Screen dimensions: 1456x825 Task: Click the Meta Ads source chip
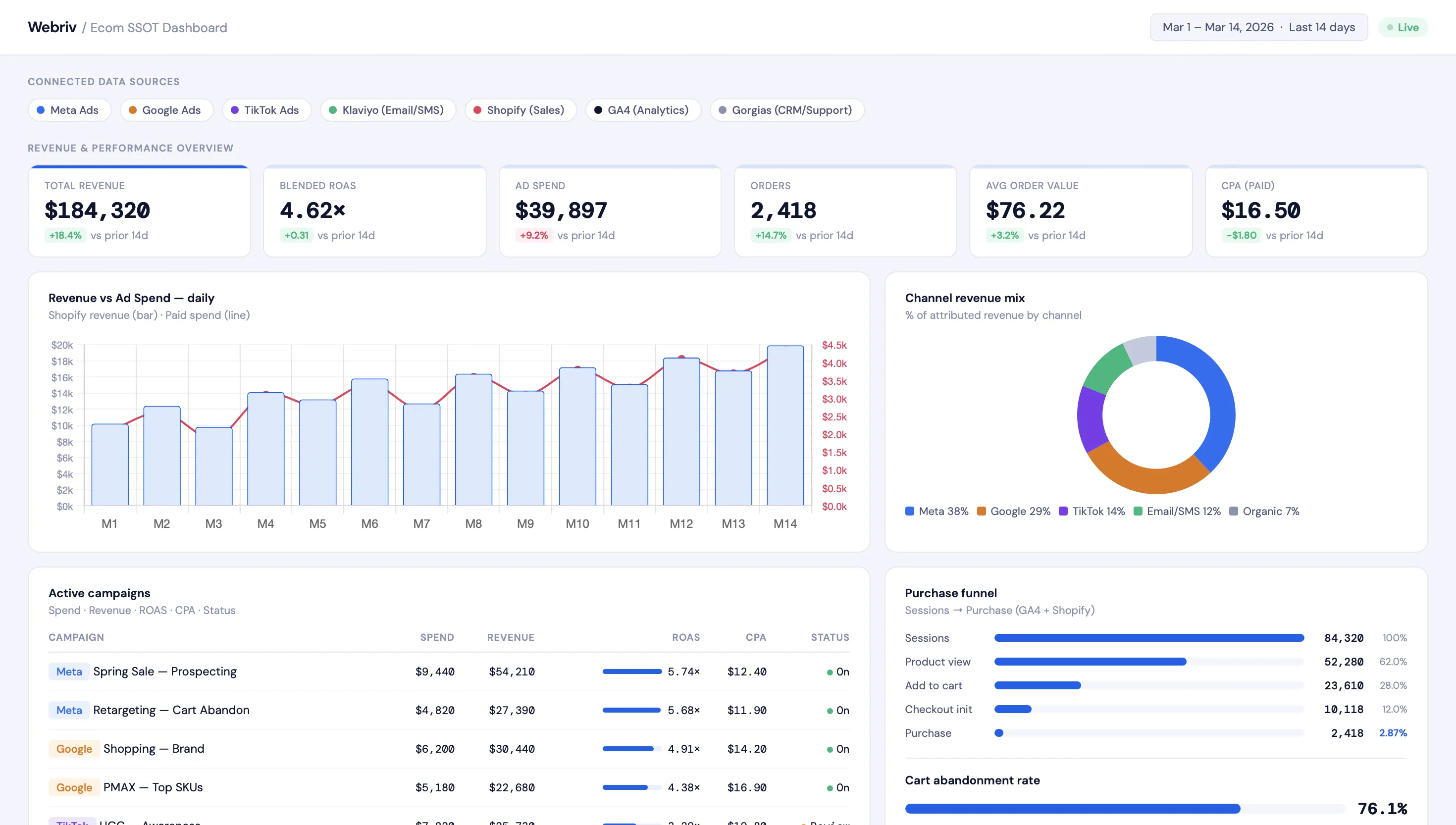click(x=69, y=110)
